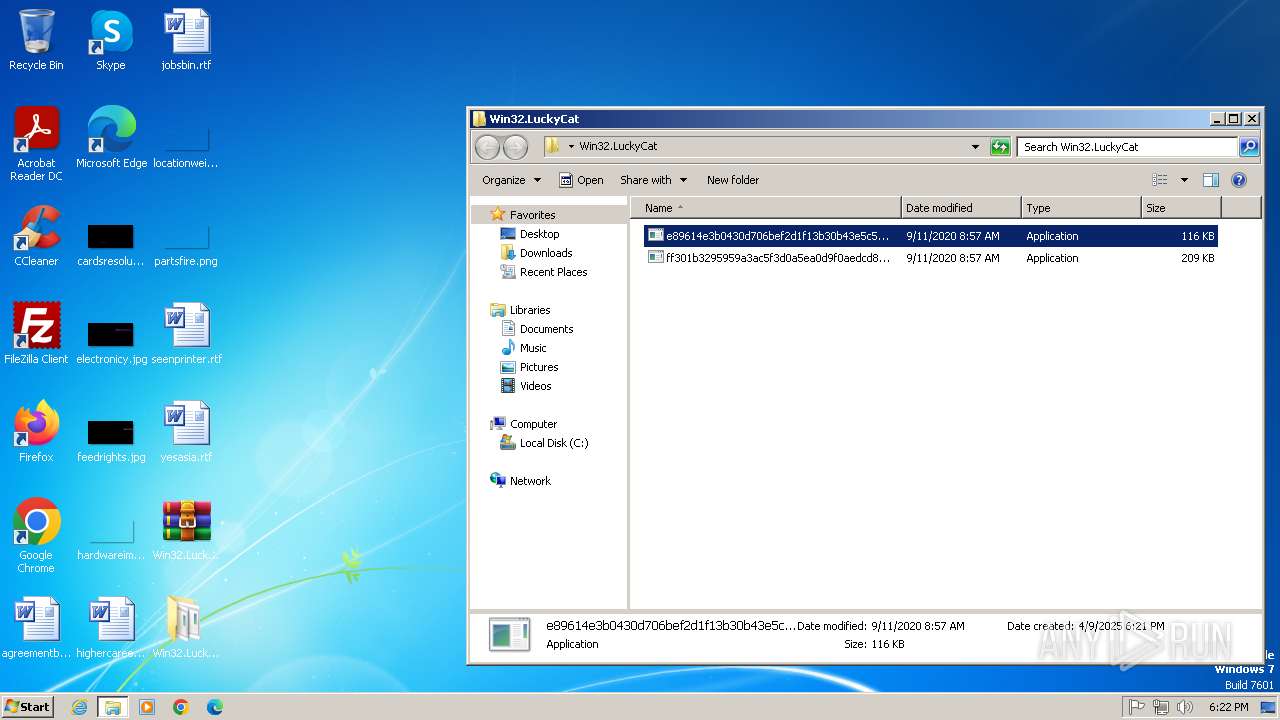Select the partsfire.png desktop file
Viewport: 1280px width, 720px height.
[x=186, y=243]
